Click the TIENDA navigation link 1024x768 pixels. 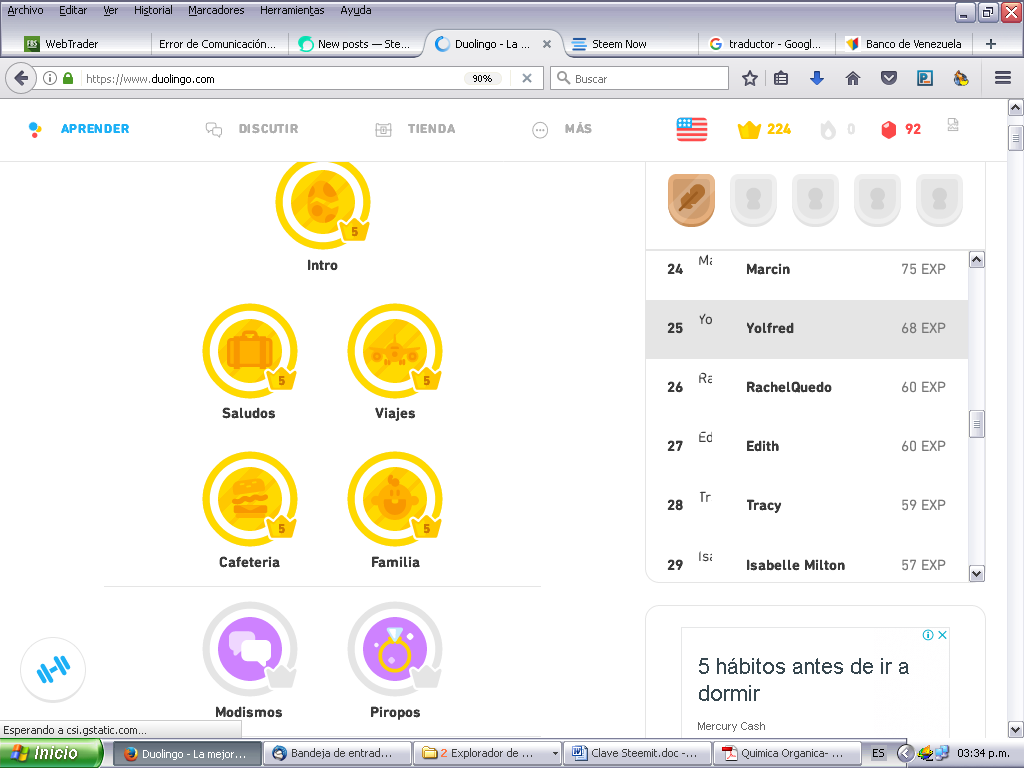[x=431, y=129]
